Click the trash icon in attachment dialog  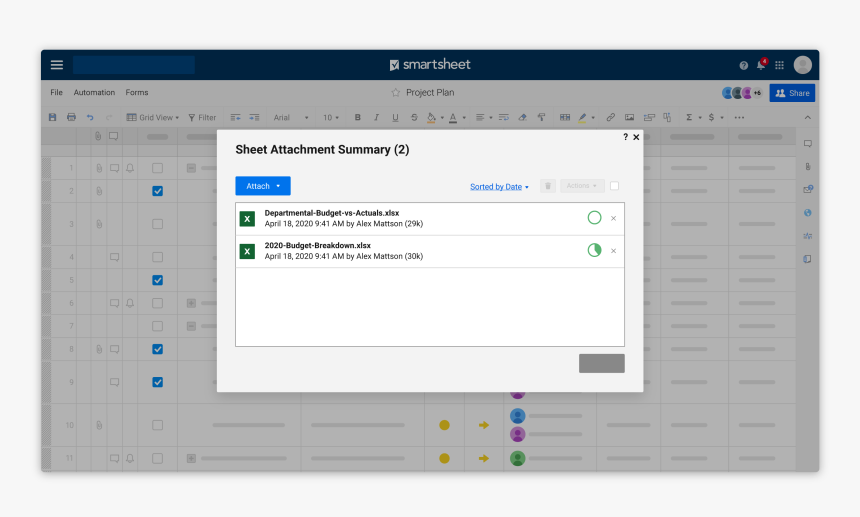point(547,186)
